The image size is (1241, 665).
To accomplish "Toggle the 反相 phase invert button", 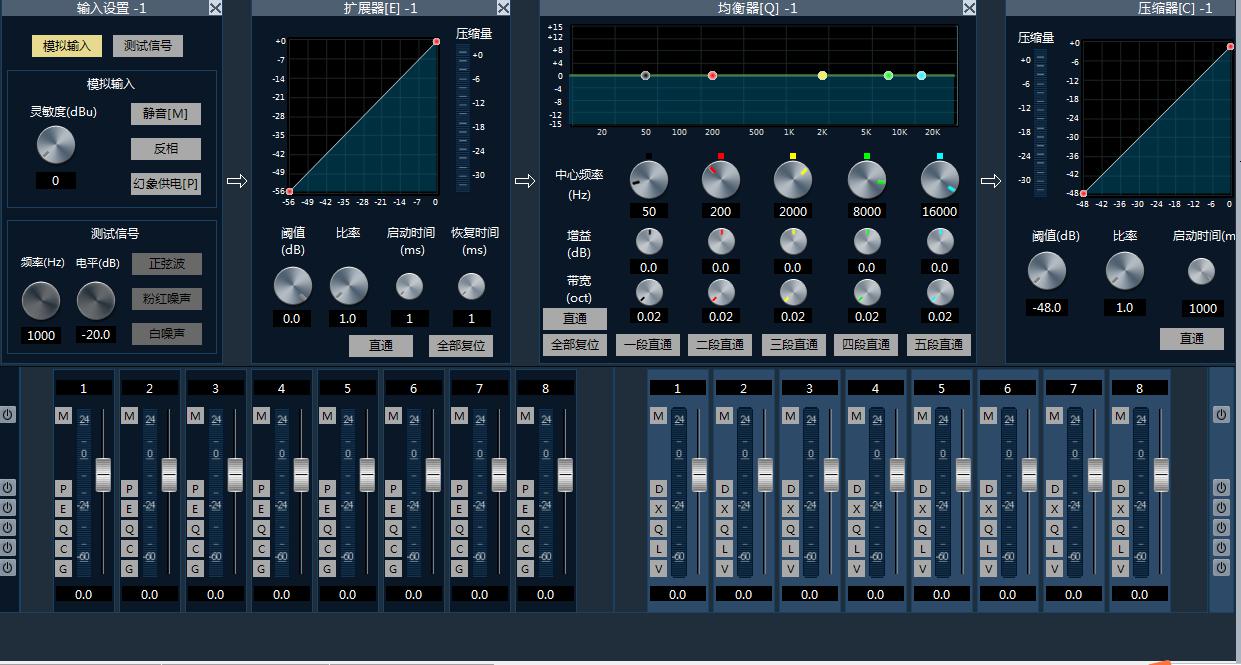I will click(165, 149).
